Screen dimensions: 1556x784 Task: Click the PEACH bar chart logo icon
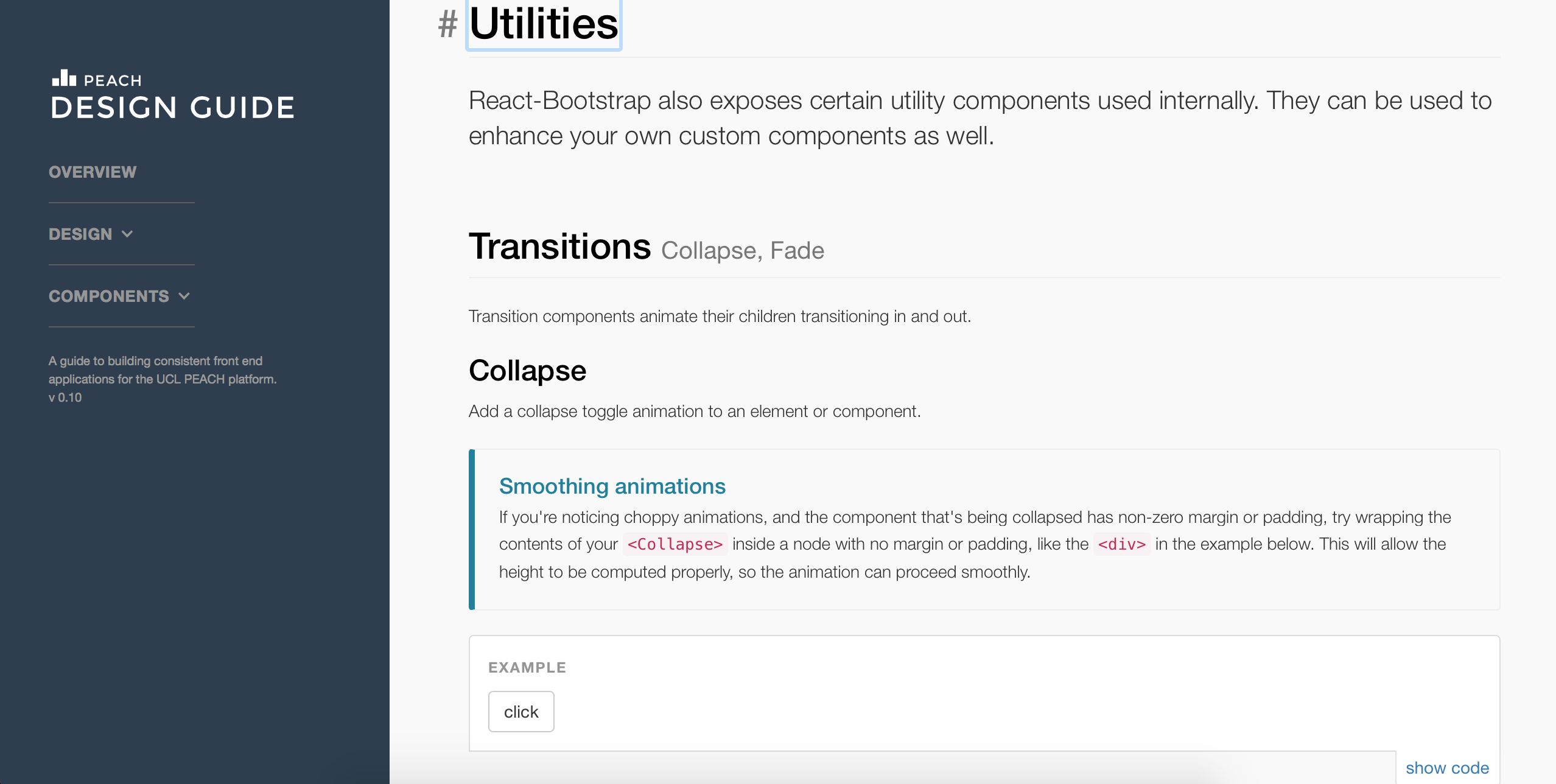(x=64, y=78)
